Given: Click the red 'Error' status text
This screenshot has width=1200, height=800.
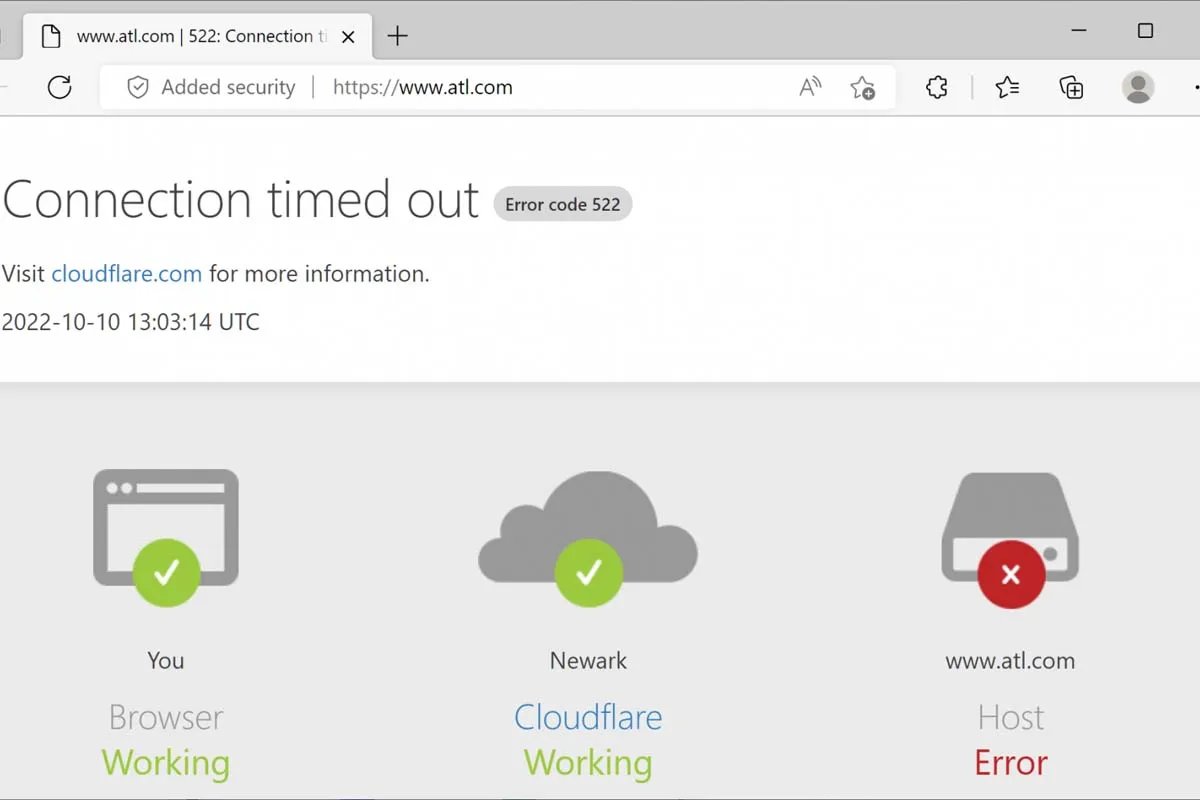Looking at the screenshot, I should (1011, 763).
